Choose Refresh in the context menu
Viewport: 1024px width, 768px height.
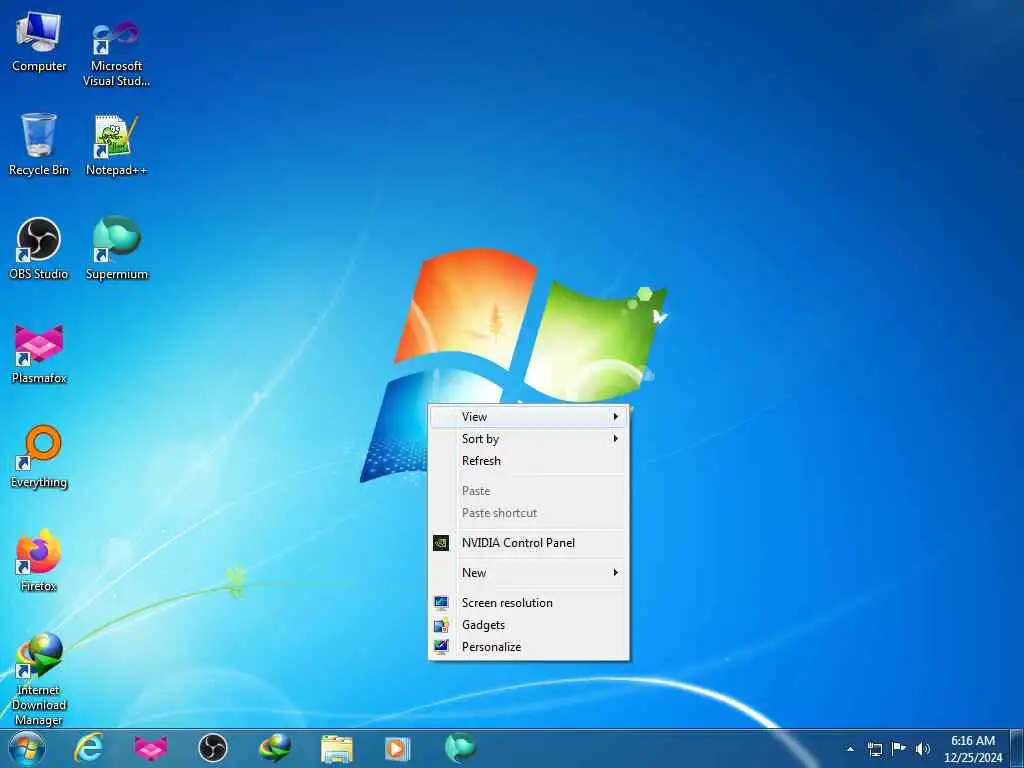tap(528, 461)
